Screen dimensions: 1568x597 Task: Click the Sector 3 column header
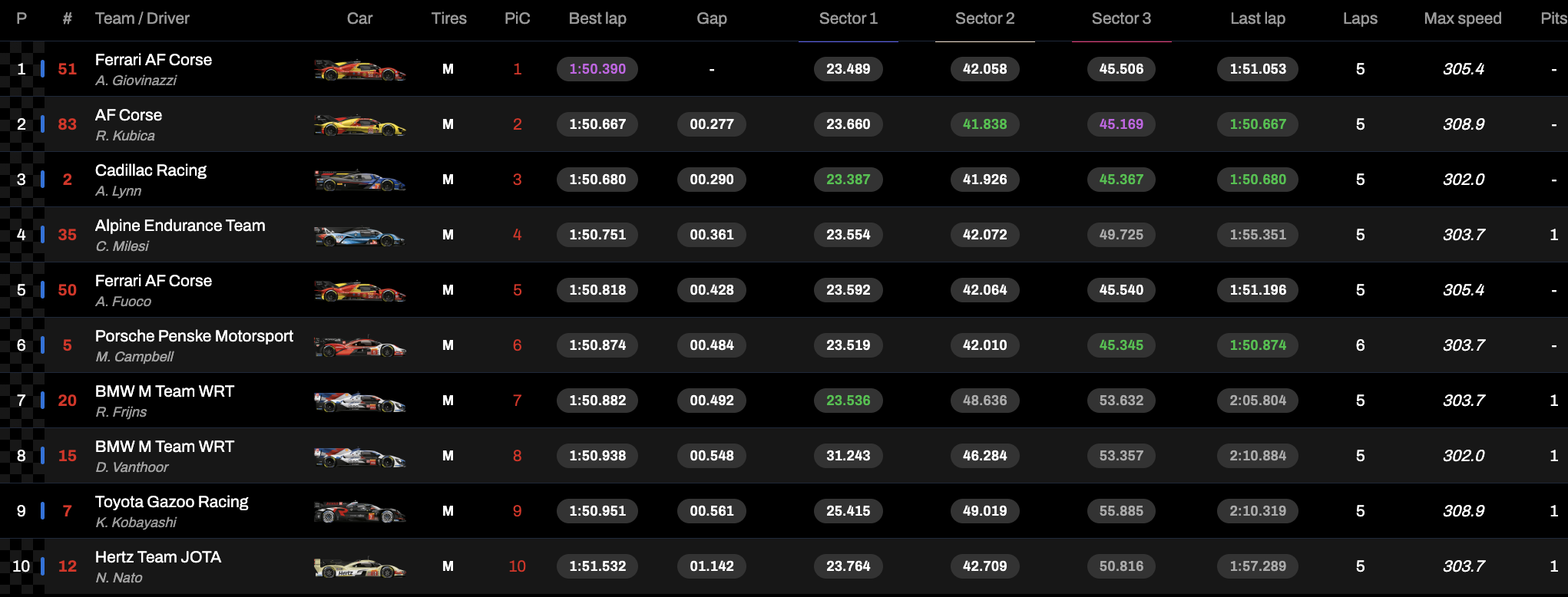click(x=1122, y=18)
